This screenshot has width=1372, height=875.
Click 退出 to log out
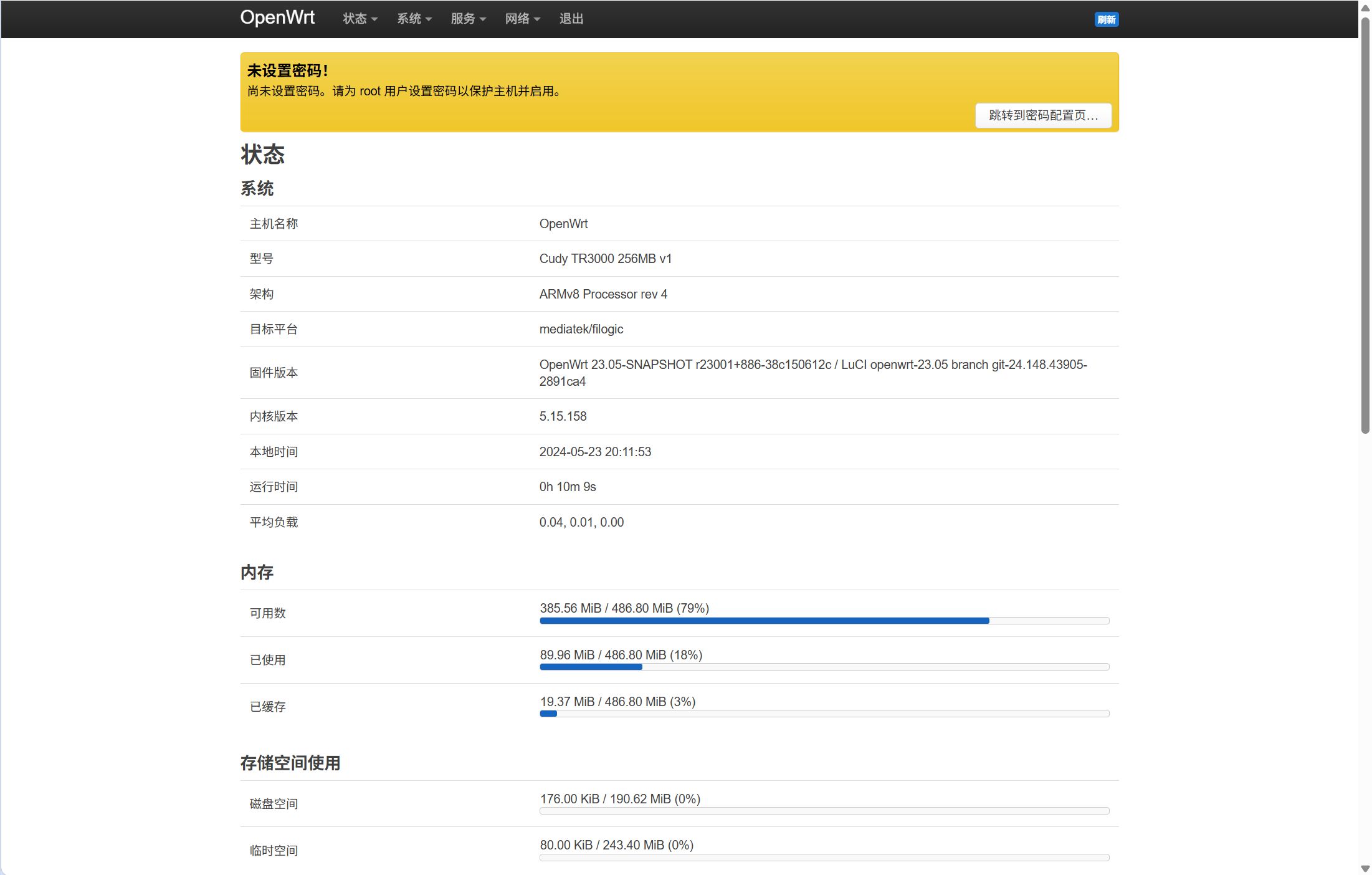point(571,19)
